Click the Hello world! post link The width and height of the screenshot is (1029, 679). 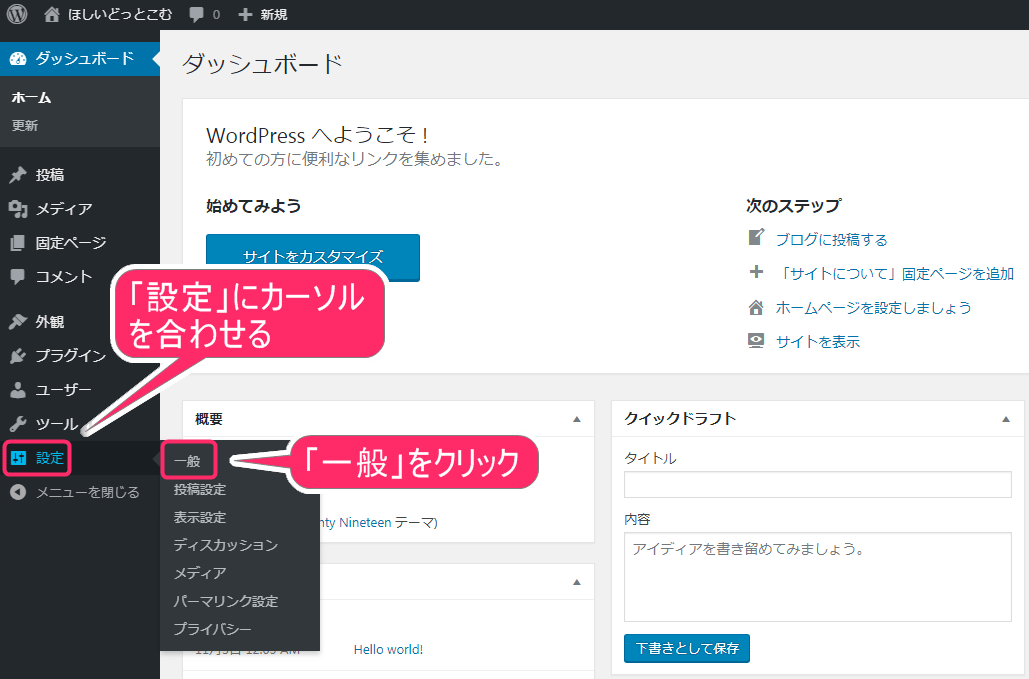coord(388,649)
